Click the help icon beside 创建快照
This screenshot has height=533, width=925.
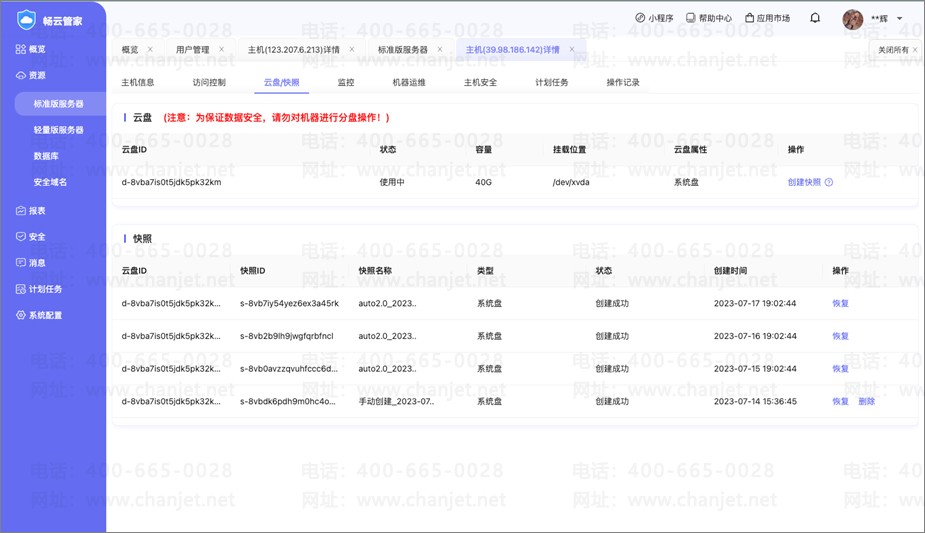[x=829, y=182]
